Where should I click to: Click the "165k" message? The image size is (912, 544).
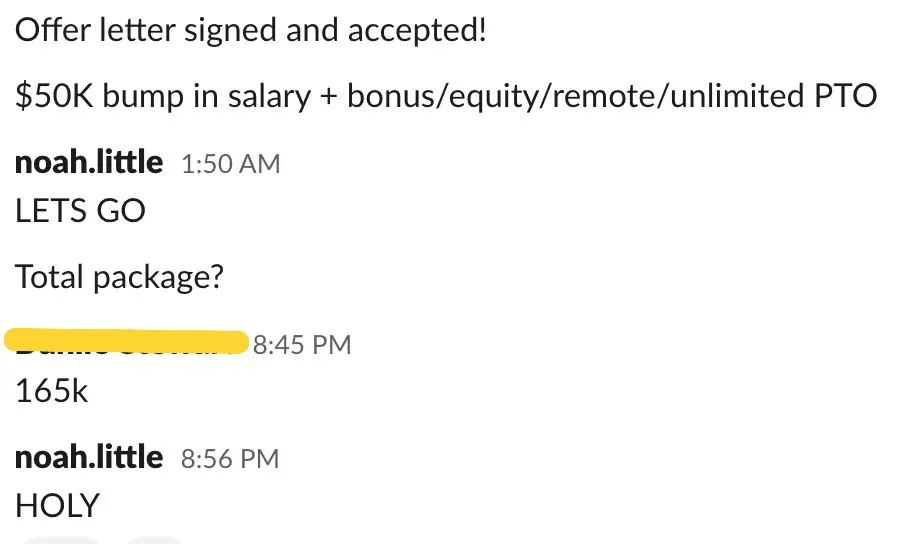tap(52, 390)
